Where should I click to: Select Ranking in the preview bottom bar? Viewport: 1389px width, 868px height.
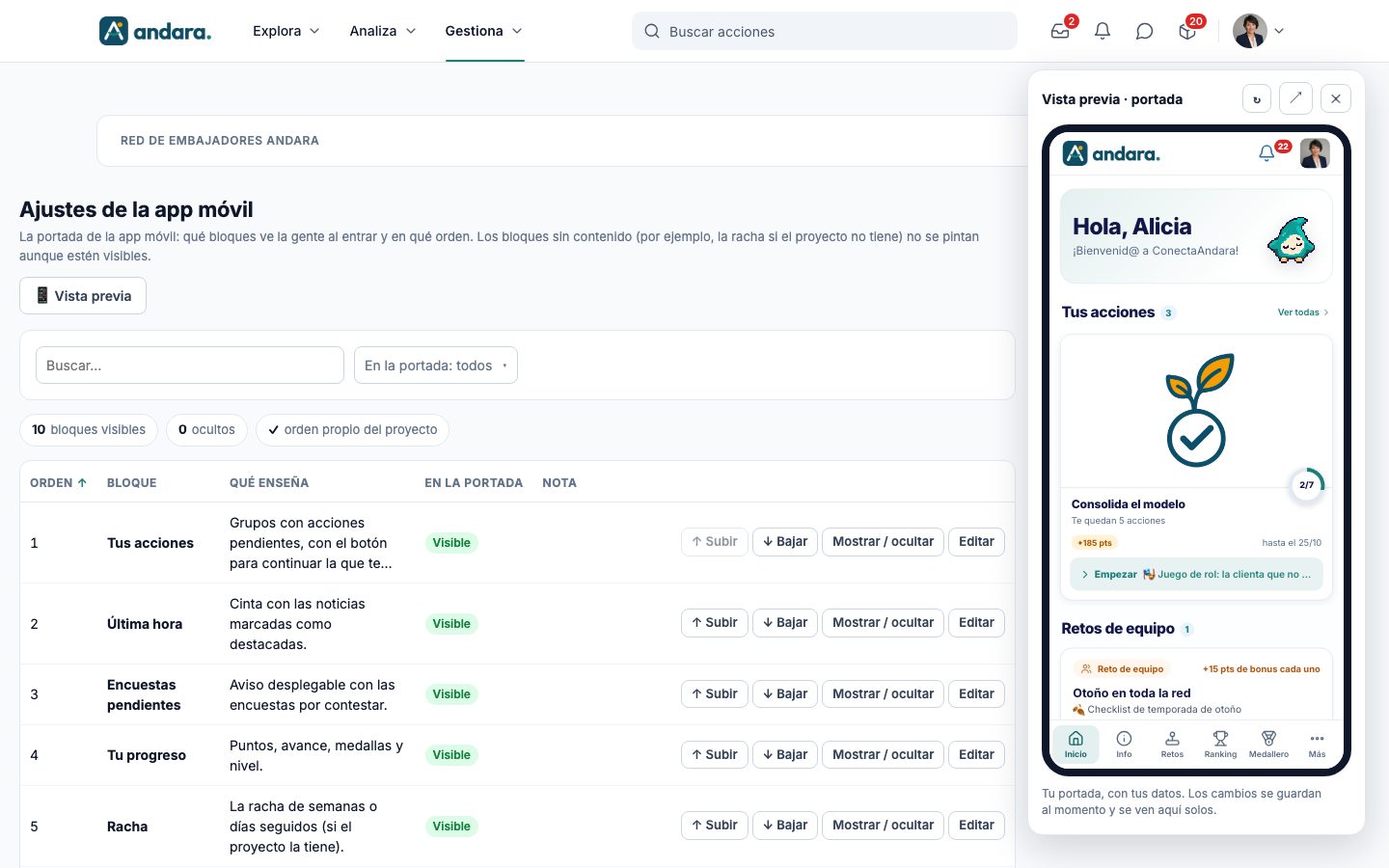coord(1220,745)
